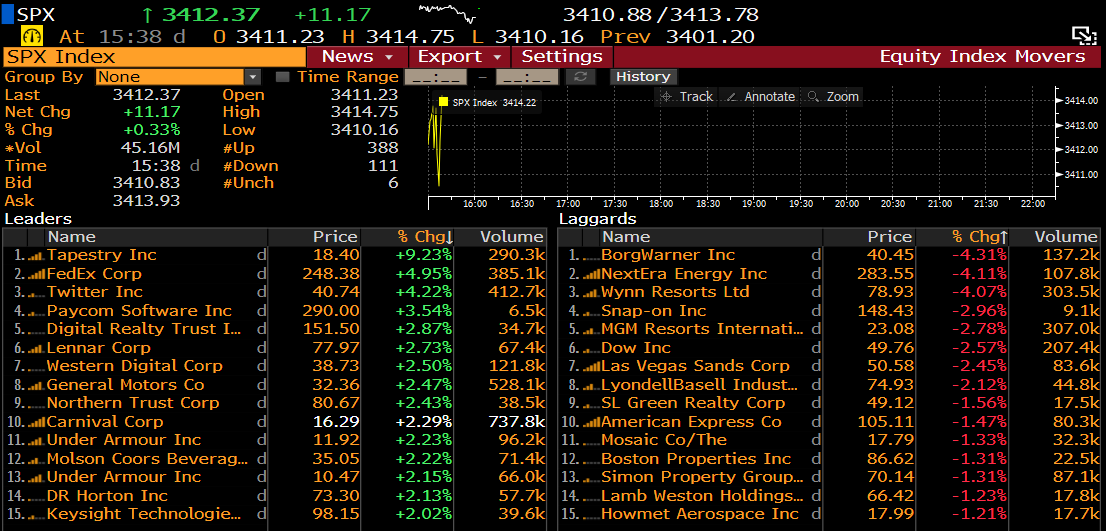Open the Tapestry Inc leader row

pyautogui.click(x=101, y=255)
